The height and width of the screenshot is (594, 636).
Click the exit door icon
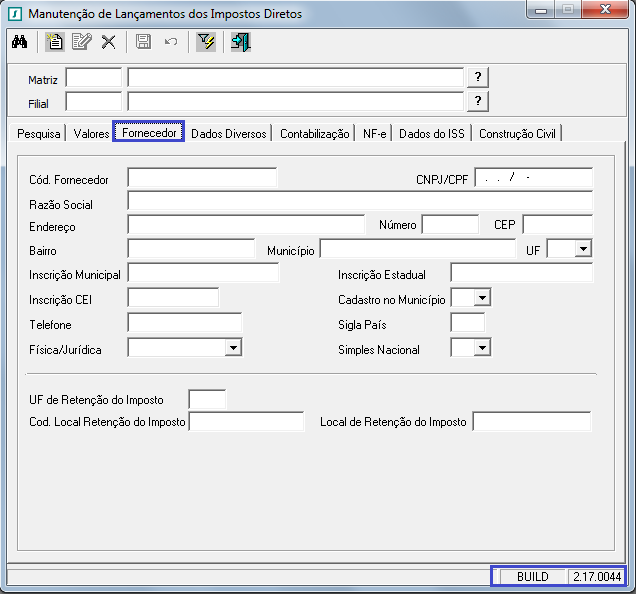(240, 42)
